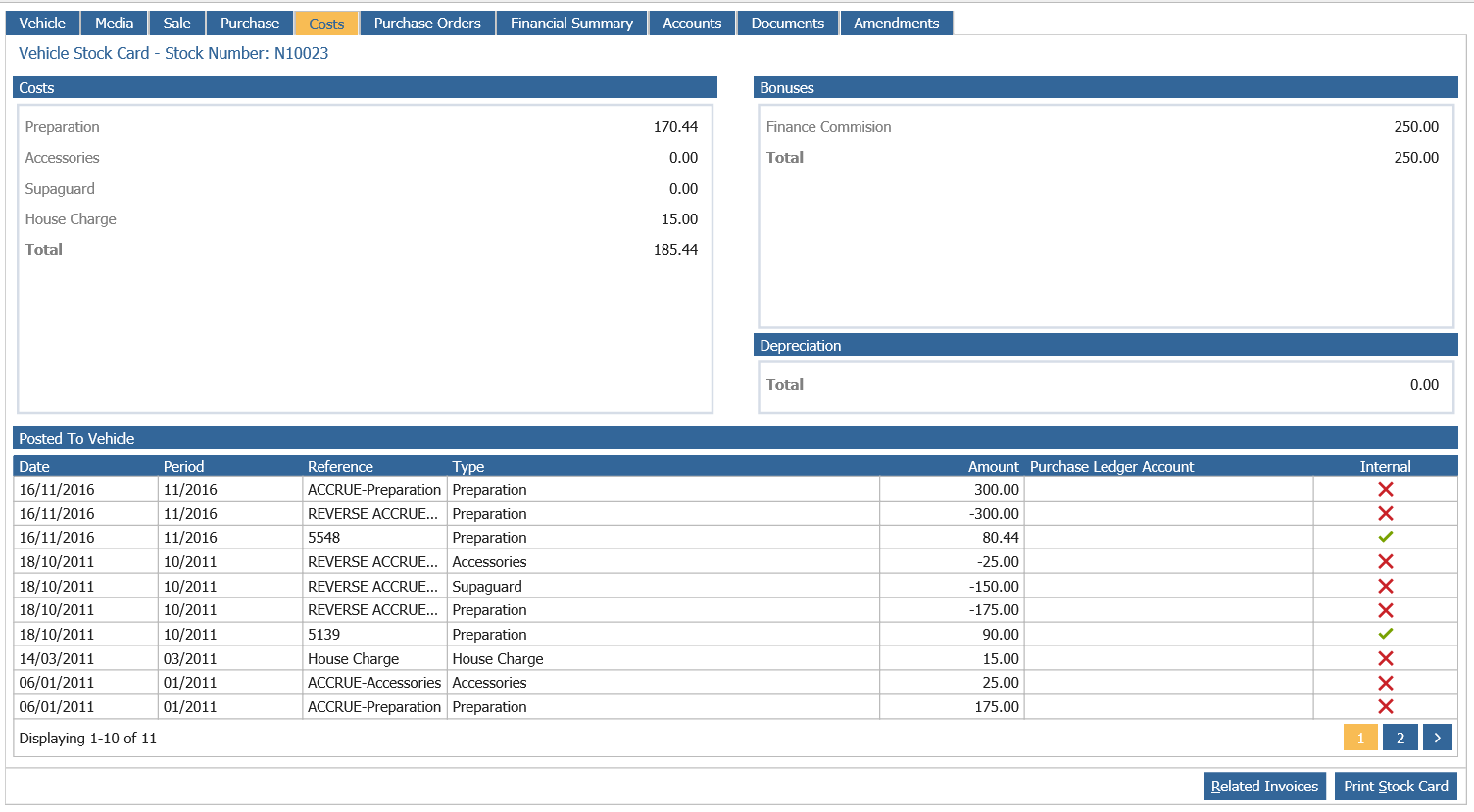Click the green check on reference 5548 row
Viewport: 1474px width, 812px height.
coord(1385,537)
